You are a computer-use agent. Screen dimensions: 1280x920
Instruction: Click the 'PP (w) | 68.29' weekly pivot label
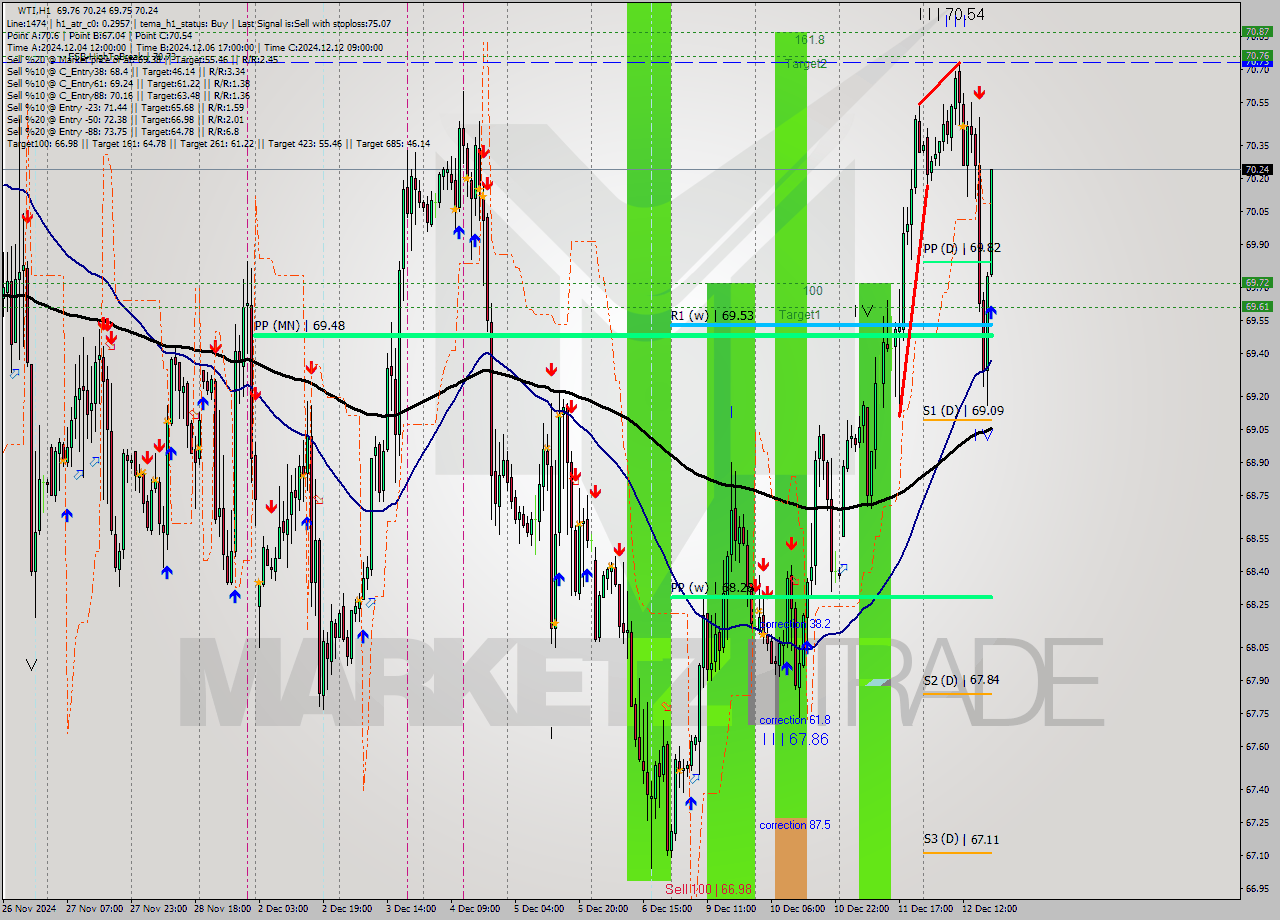[711, 588]
